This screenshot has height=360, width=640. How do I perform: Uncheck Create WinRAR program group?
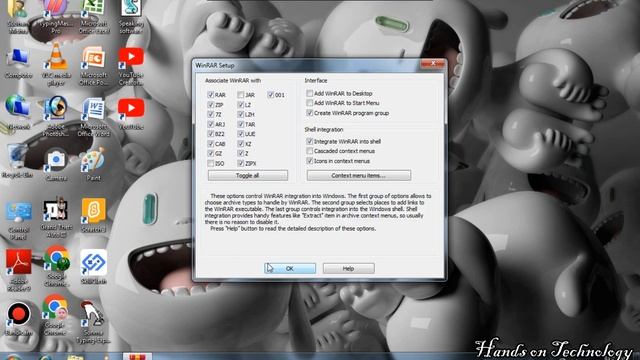click(310, 113)
